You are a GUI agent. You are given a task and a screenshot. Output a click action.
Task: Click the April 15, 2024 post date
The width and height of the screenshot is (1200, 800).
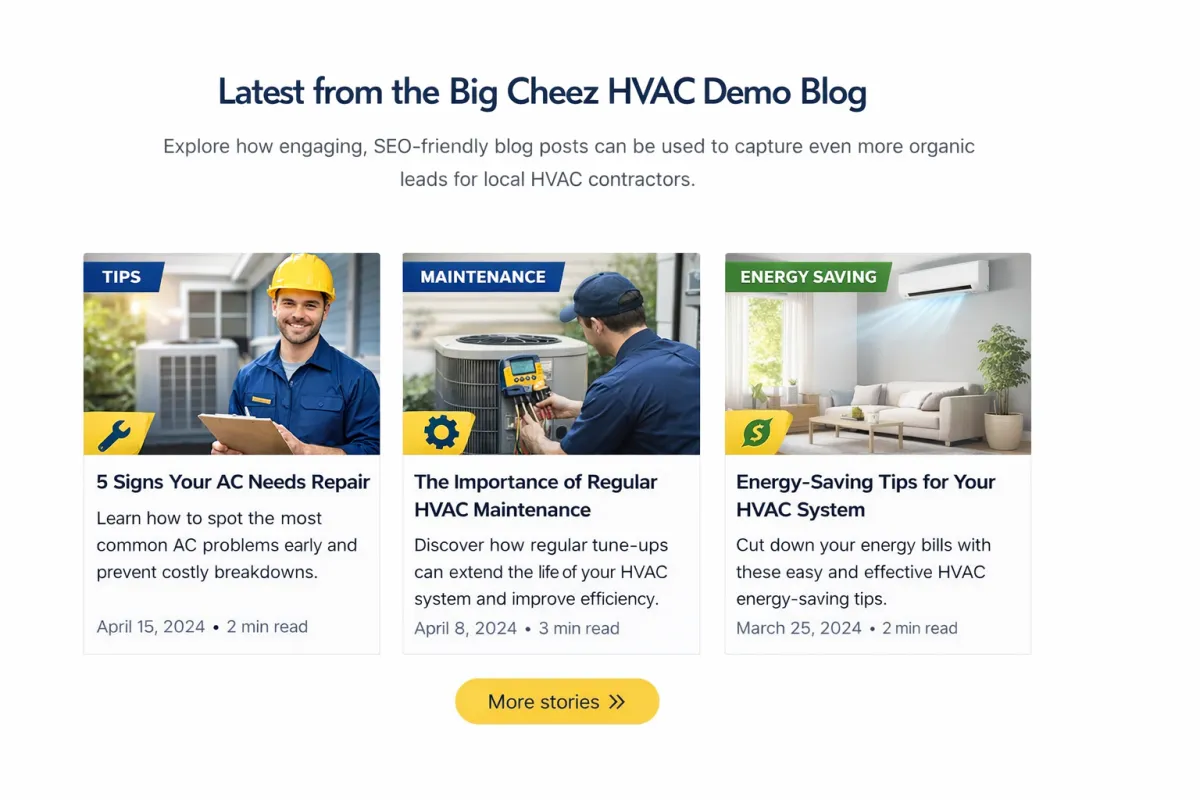(150, 627)
